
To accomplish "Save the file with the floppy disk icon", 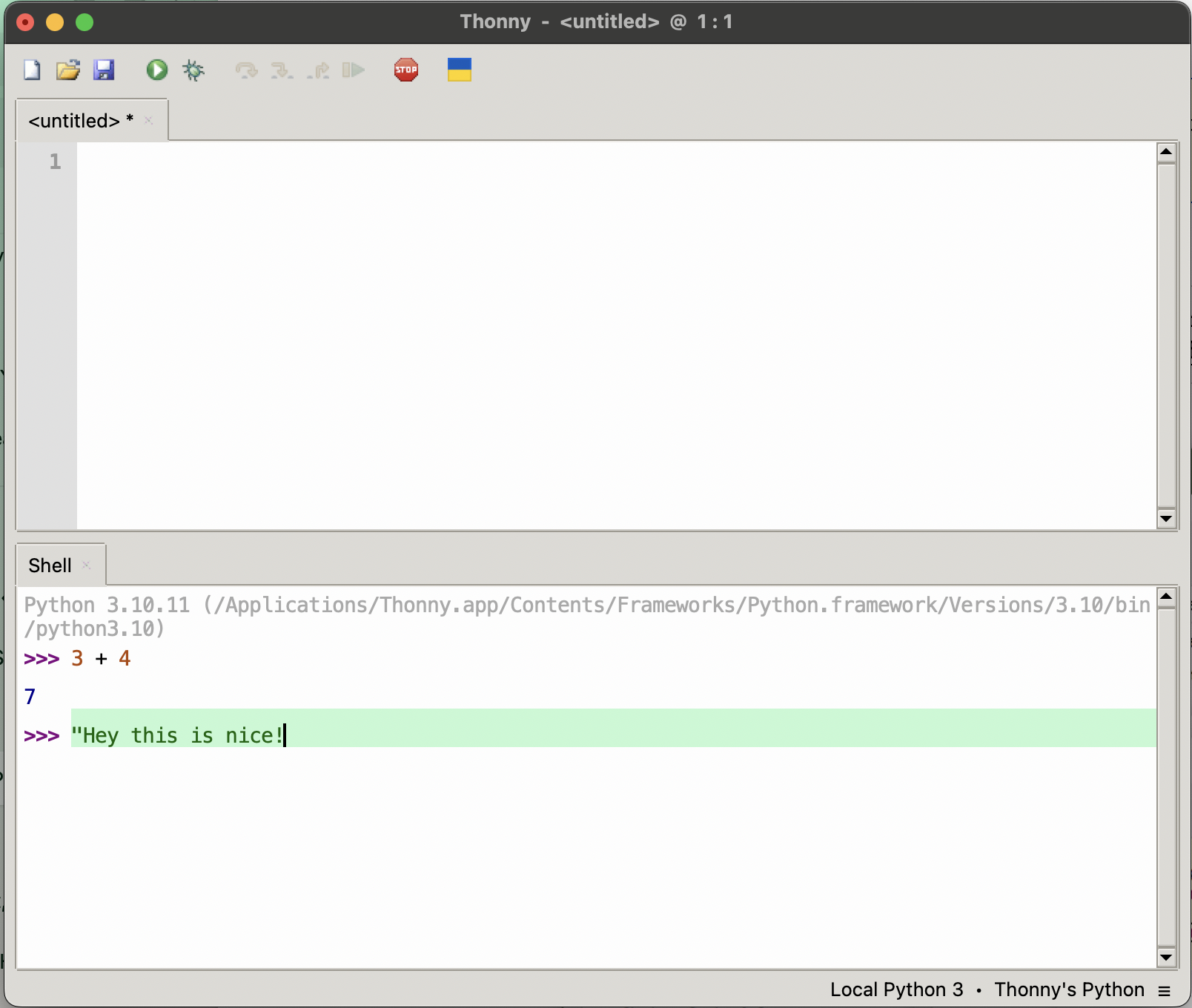I will point(104,70).
